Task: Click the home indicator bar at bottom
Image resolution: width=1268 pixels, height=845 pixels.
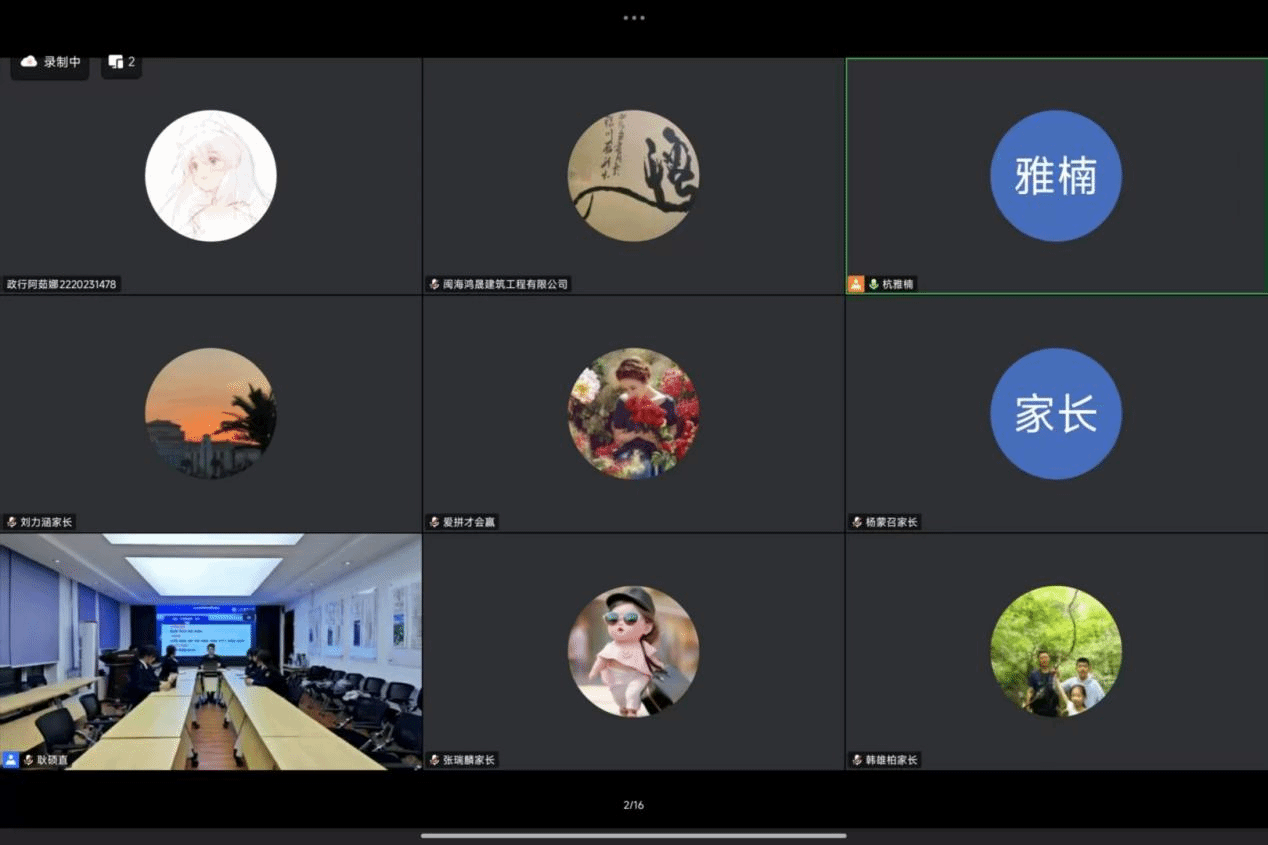Action: [634, 836]
